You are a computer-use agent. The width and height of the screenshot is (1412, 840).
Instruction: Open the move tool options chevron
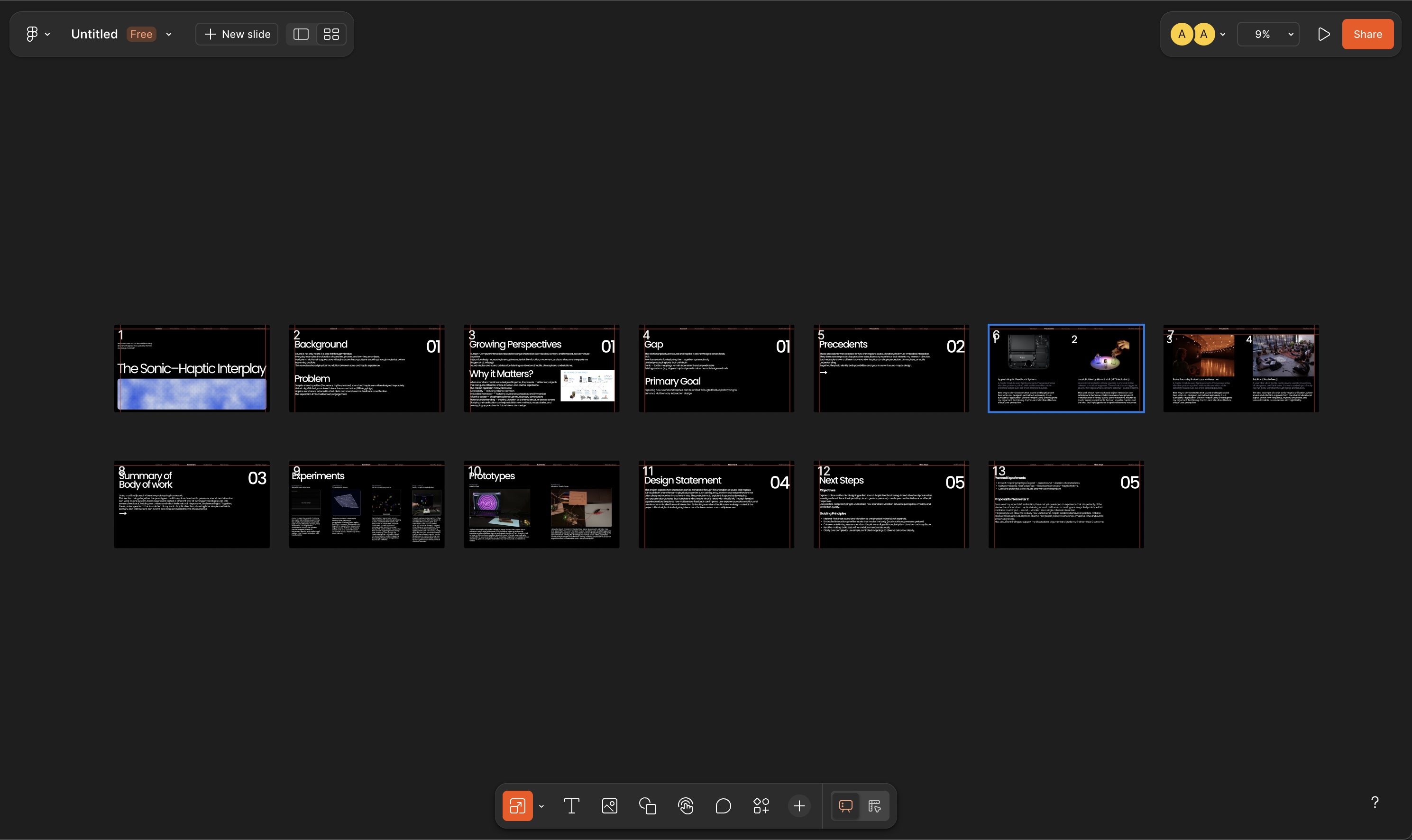pyautogui.click(x=541, y=806)
